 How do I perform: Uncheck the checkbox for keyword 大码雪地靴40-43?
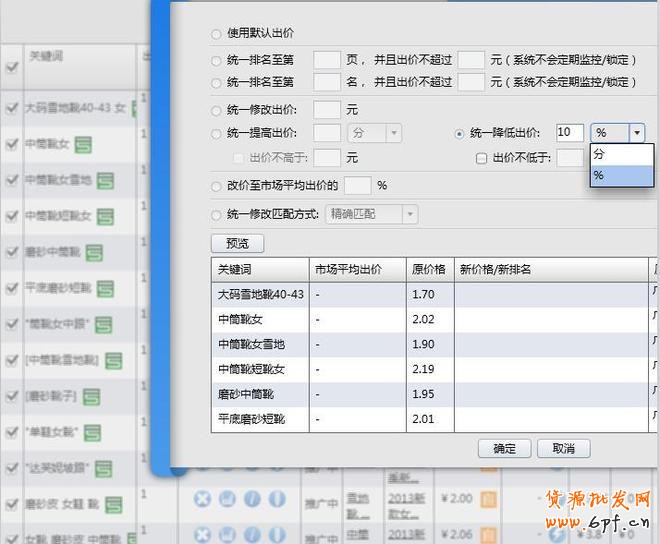pyautogui.click(x=12, y=108)
